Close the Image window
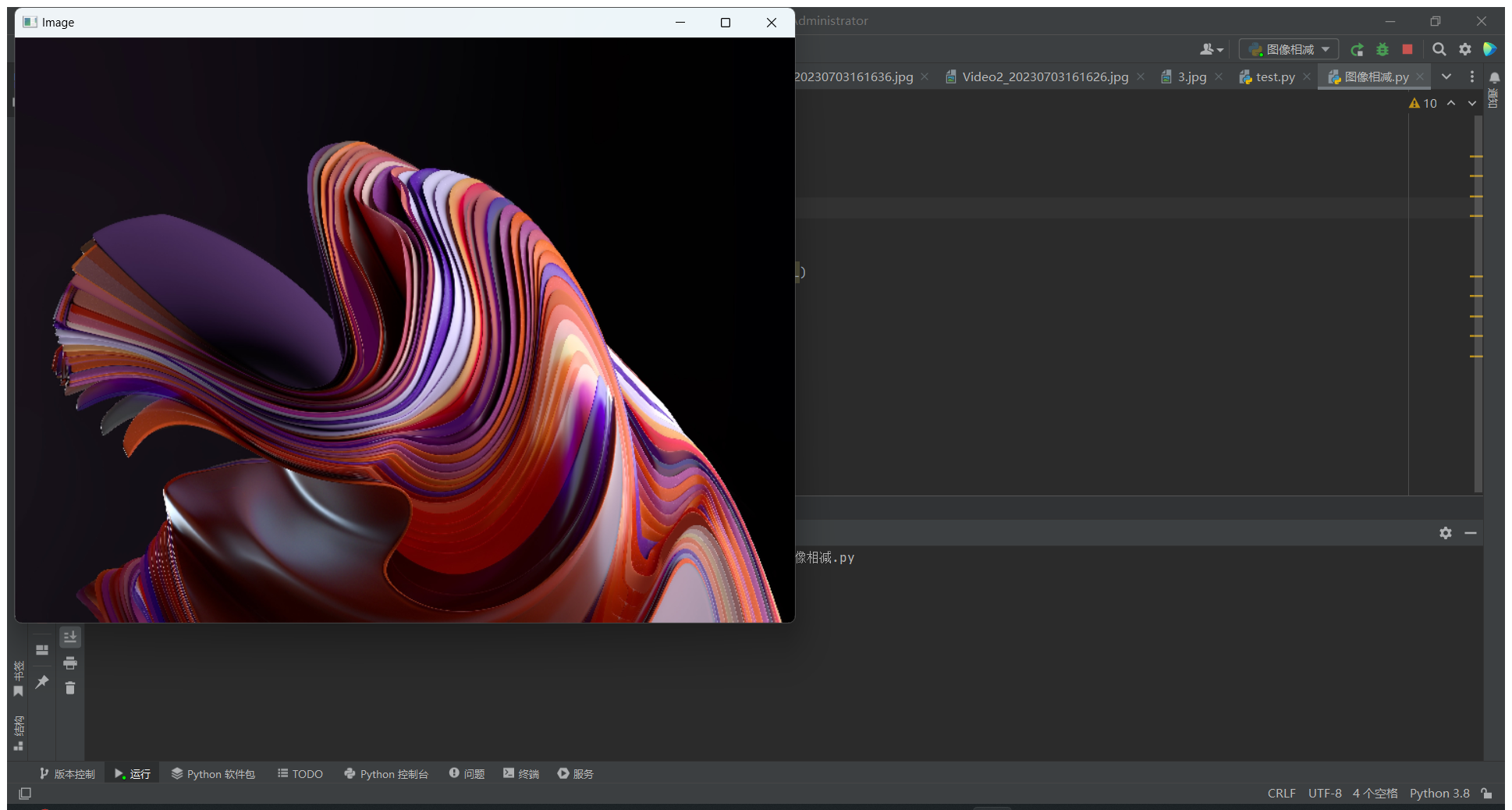Image resolution: width=1512 pixels, height=810 pixels. point(772,23)
